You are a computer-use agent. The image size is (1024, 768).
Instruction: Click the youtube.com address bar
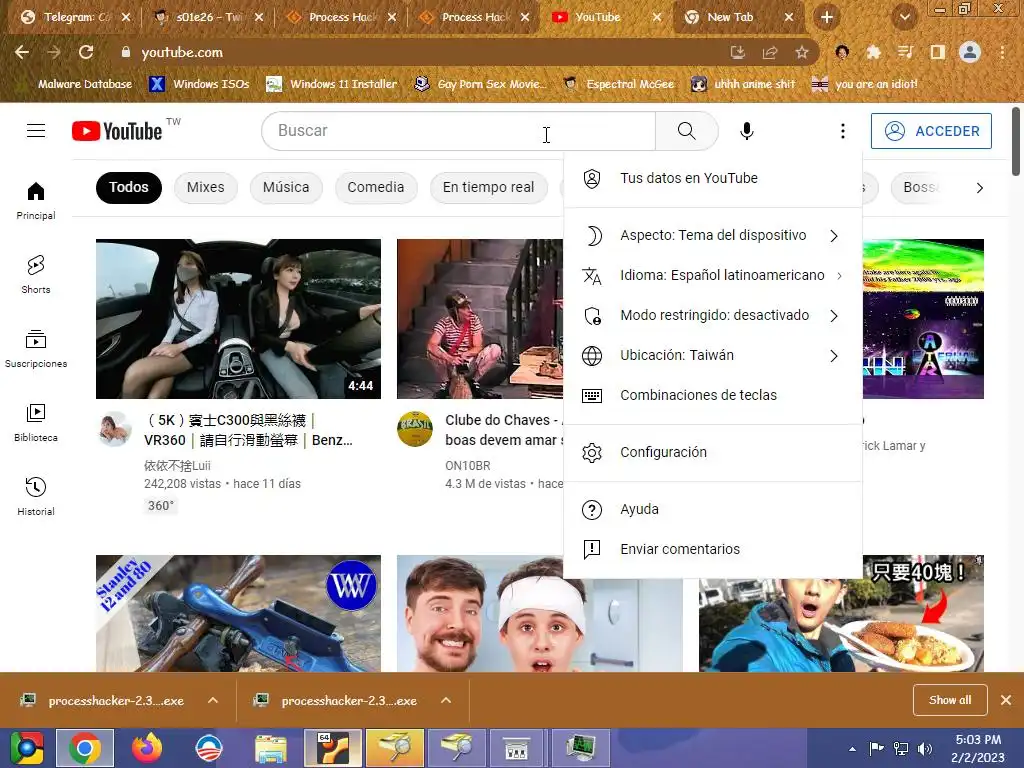[418, 52]
